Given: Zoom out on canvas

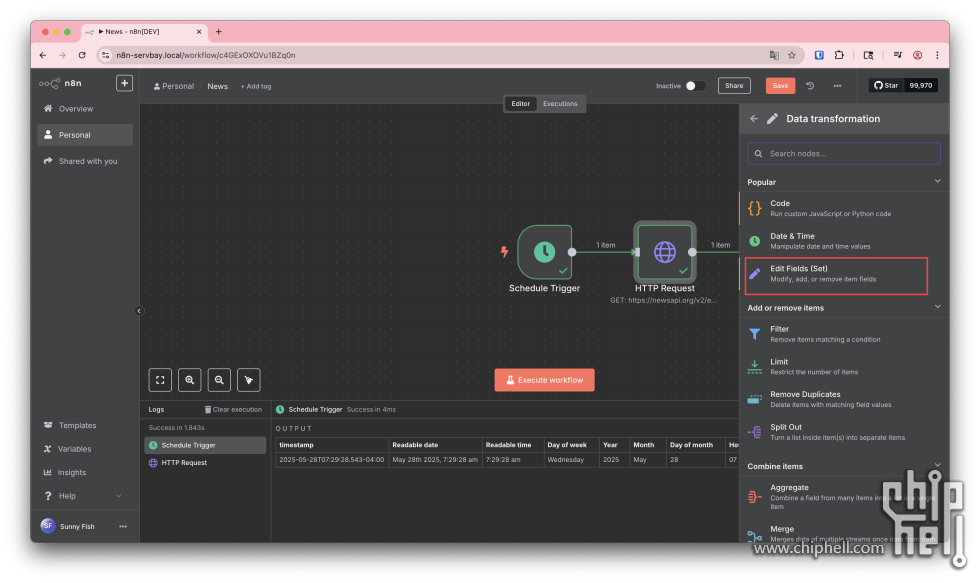Looking at the screenshot, I should (219, 380).
